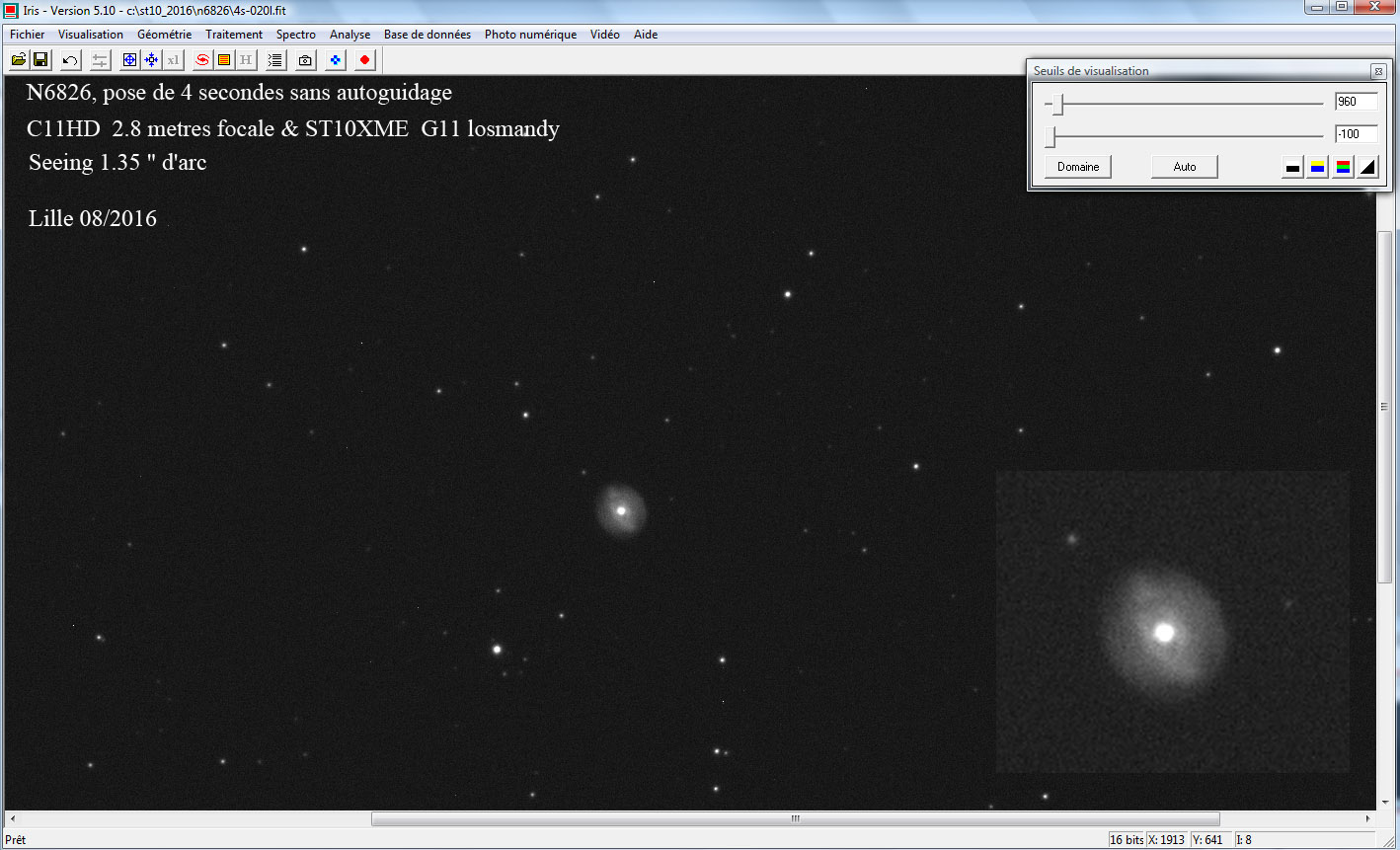Select the yellow and blue palette icon
The height and width of the screenshot is (850, 1400).
click(x=1317, y=167)
